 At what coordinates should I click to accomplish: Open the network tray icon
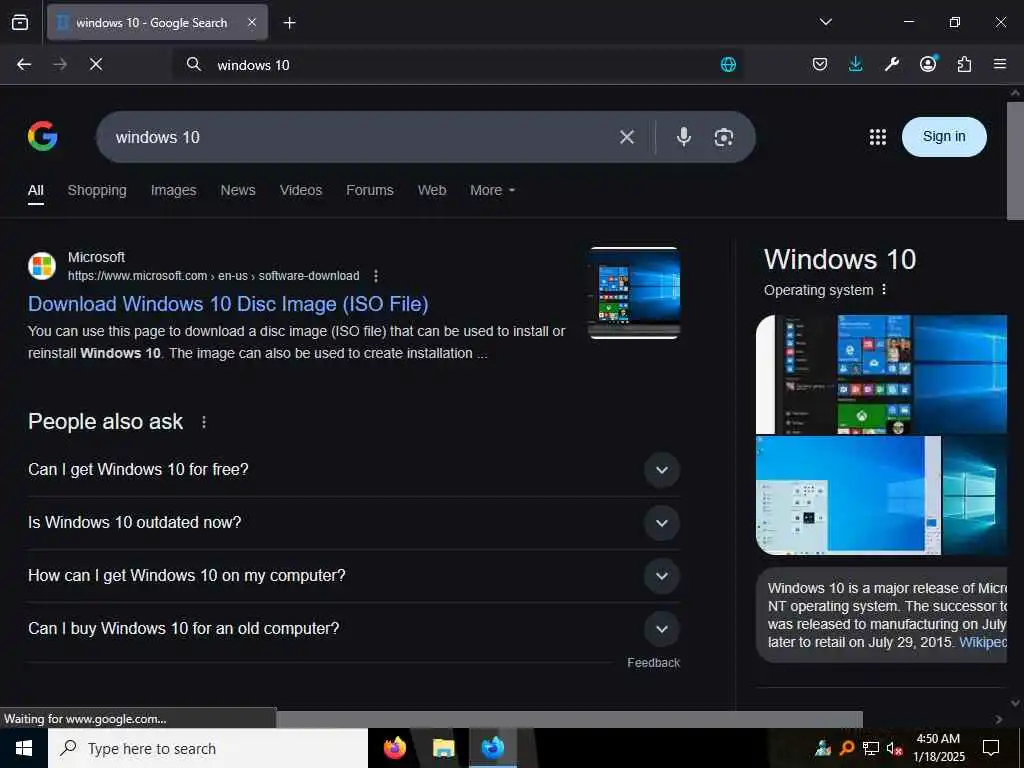[x=870, y=748]
